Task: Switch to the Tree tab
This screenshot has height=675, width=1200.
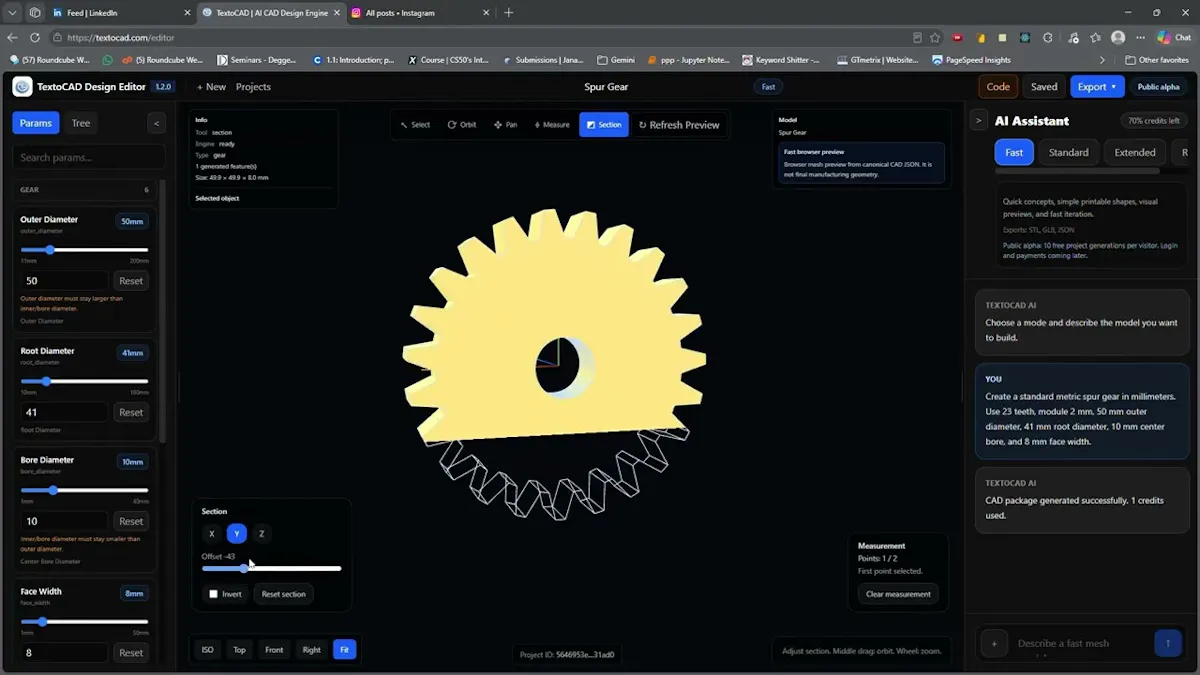Action: tap(81, 124)
